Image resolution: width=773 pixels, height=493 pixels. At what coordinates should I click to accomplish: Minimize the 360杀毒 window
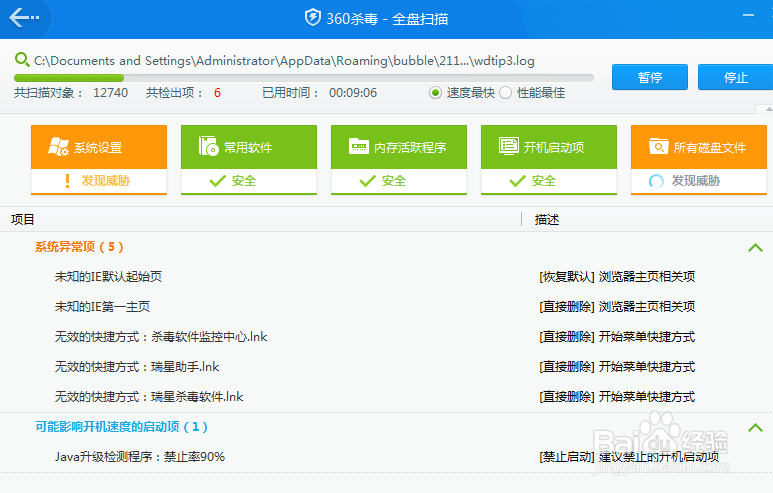[748, 15]
